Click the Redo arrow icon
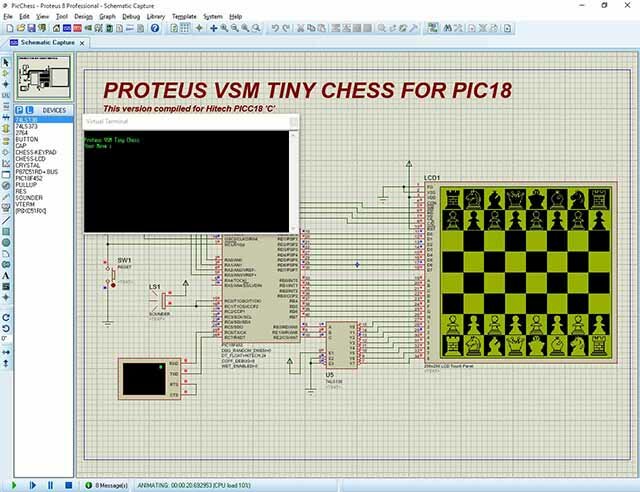640x492 pixels. 286,28
